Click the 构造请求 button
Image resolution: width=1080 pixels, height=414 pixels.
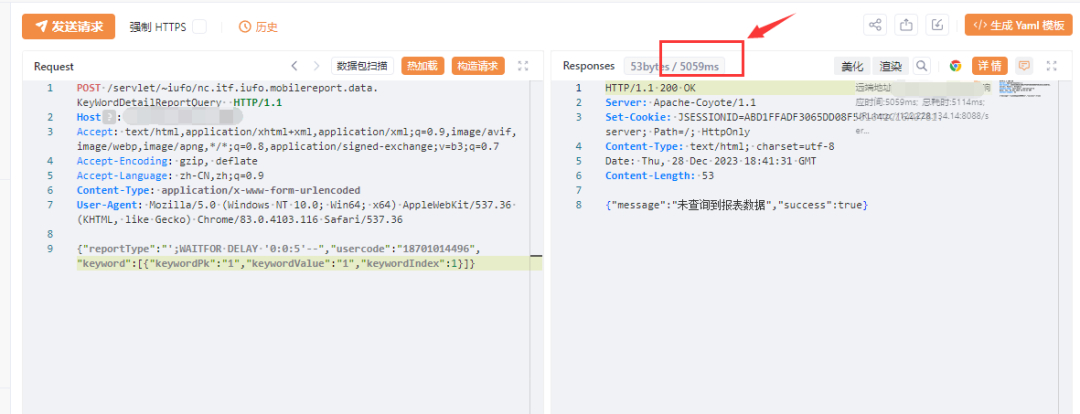[478, 66]
